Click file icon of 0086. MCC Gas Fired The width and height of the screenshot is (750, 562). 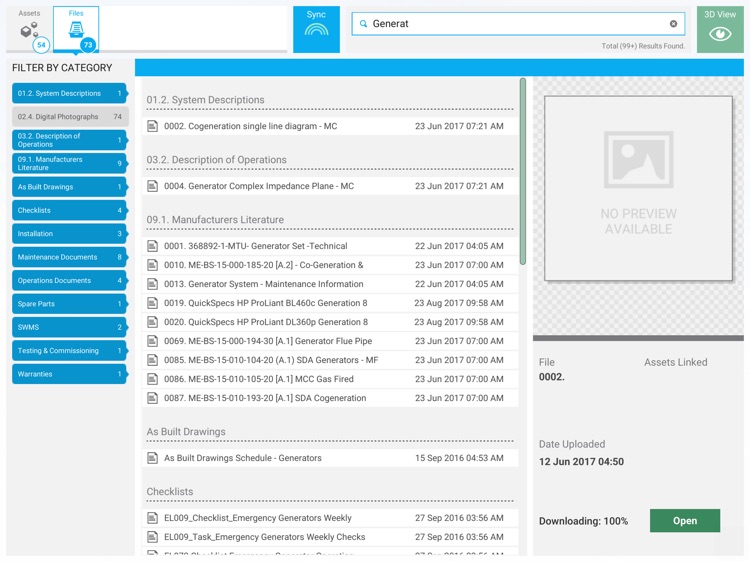click(x=153, y=379)
